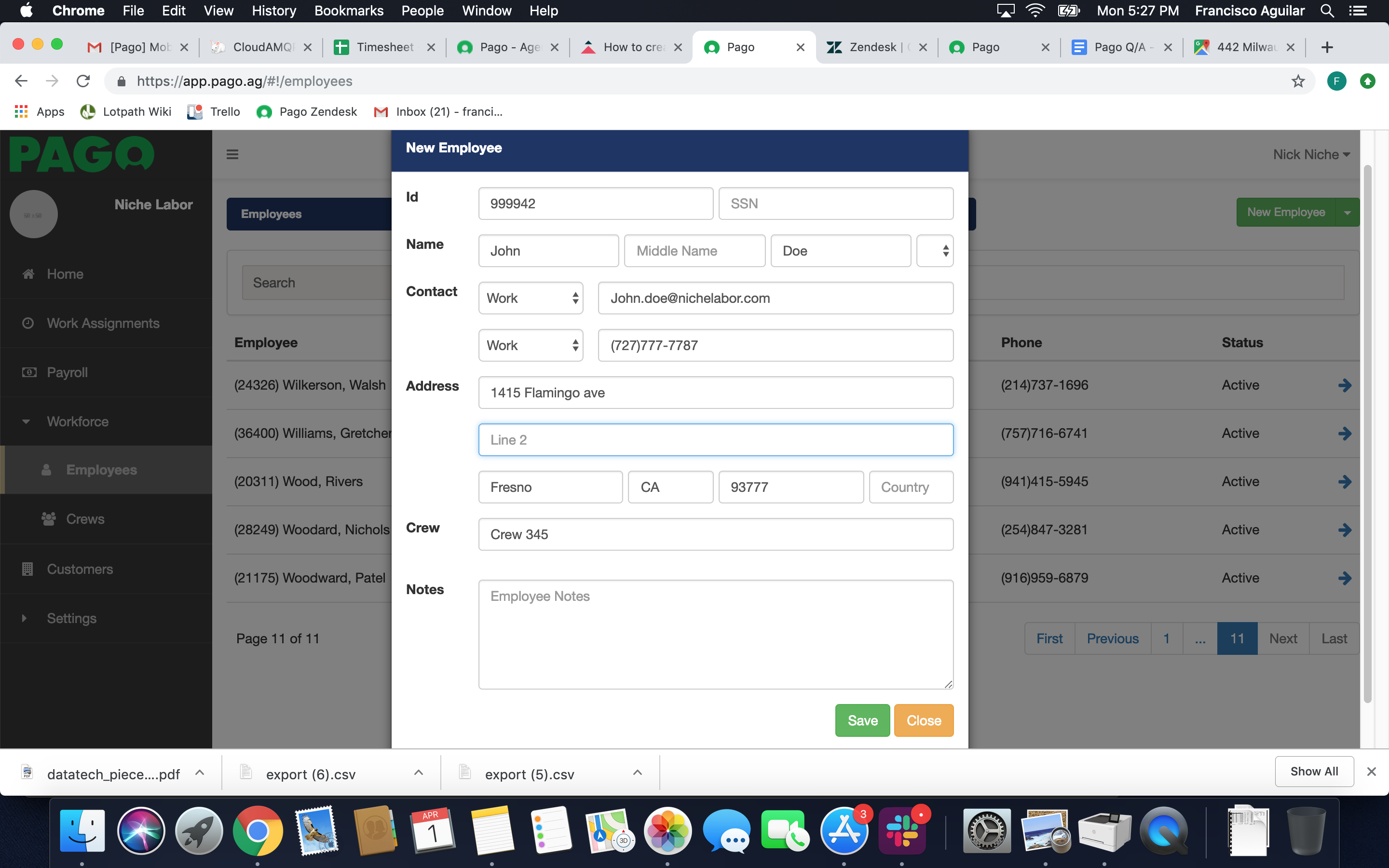Image resolution: width=1389 pixels, height=868 pixels.
Task: Select the Home sidebar icon
Action: point(29,274)
